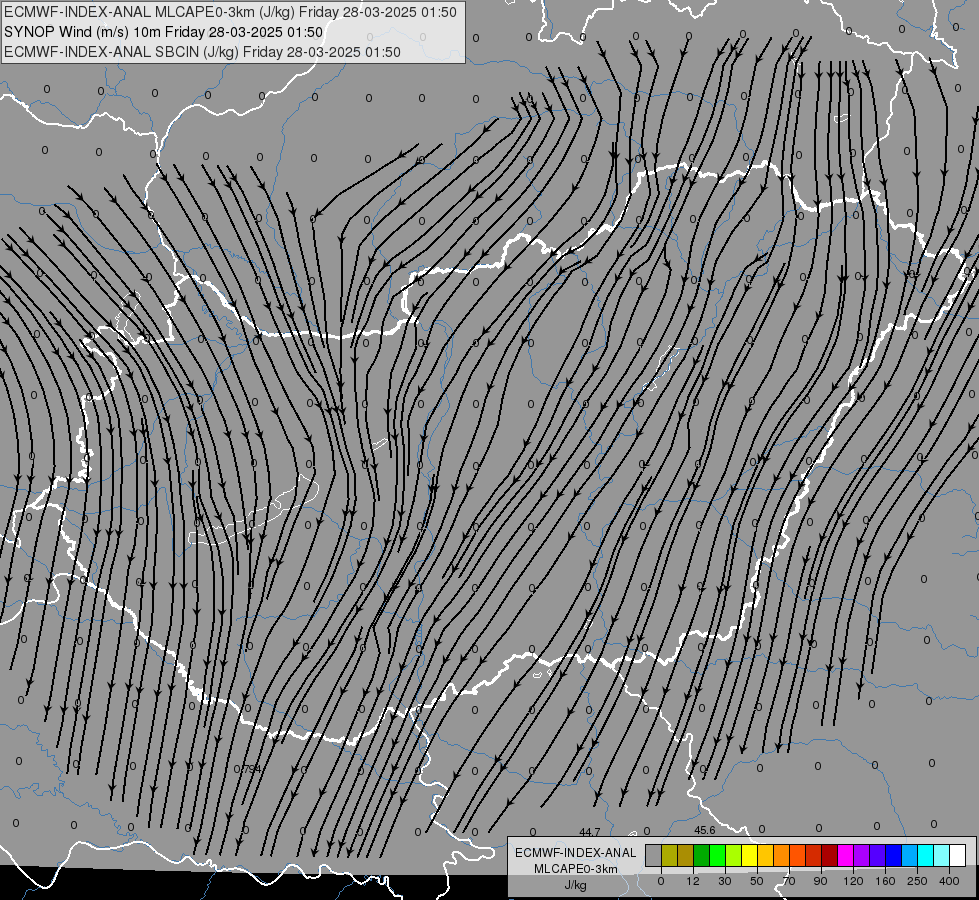Select the red-orange legend swatch
The image size is (979, 900).
click(798, 855)
